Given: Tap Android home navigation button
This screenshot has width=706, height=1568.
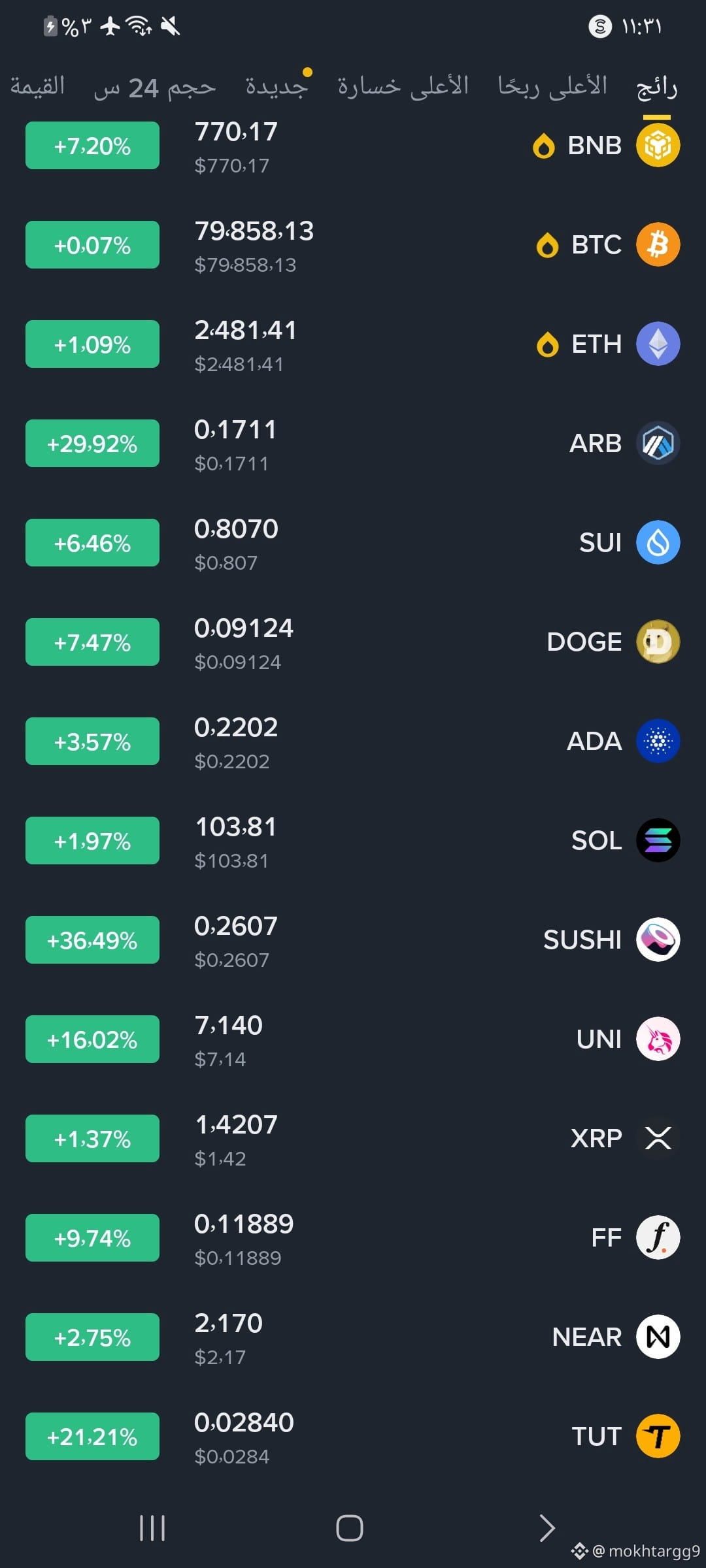Looking at the screenshot, I should [x=350, y=1528].
